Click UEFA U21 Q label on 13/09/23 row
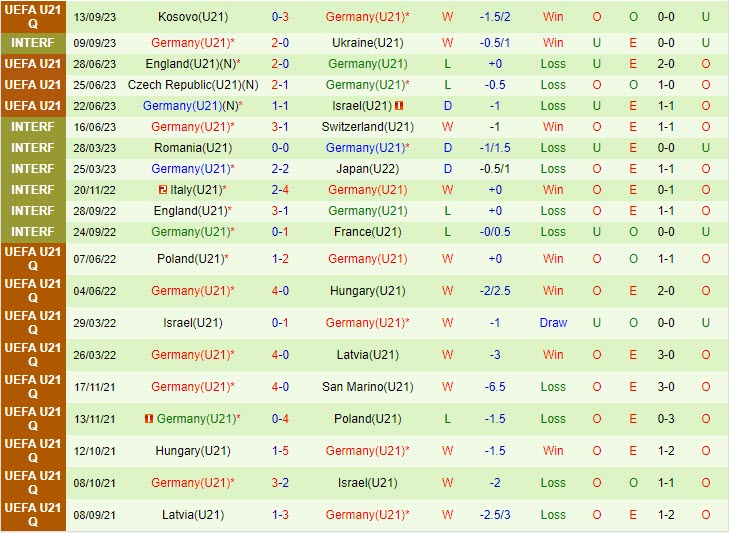The height and width of the screenshot is (533, 729). [33, 17]
